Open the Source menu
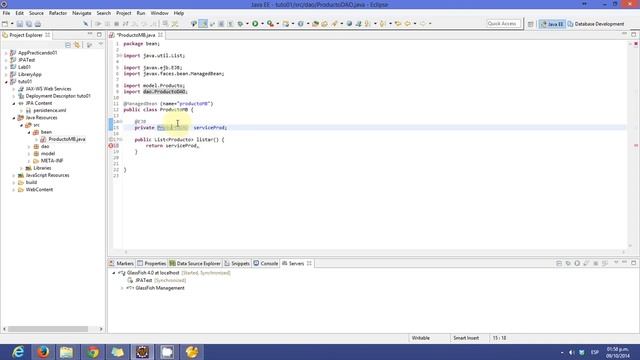The image size is (640, 360). tap(36, 13)
